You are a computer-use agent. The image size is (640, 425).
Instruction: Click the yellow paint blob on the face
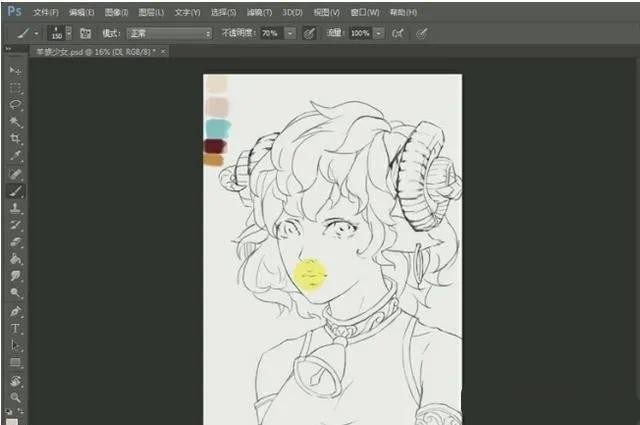tap(310, 275)
